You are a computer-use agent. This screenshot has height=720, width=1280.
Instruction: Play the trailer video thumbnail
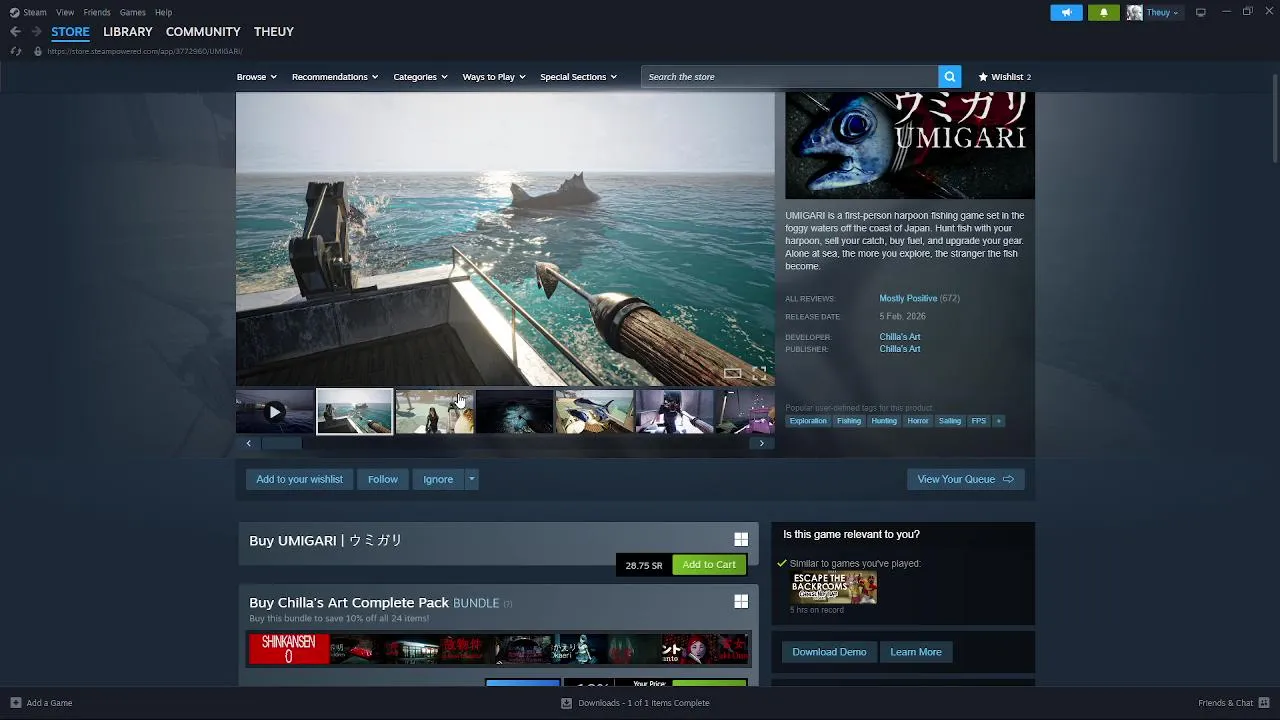[275, 411]
